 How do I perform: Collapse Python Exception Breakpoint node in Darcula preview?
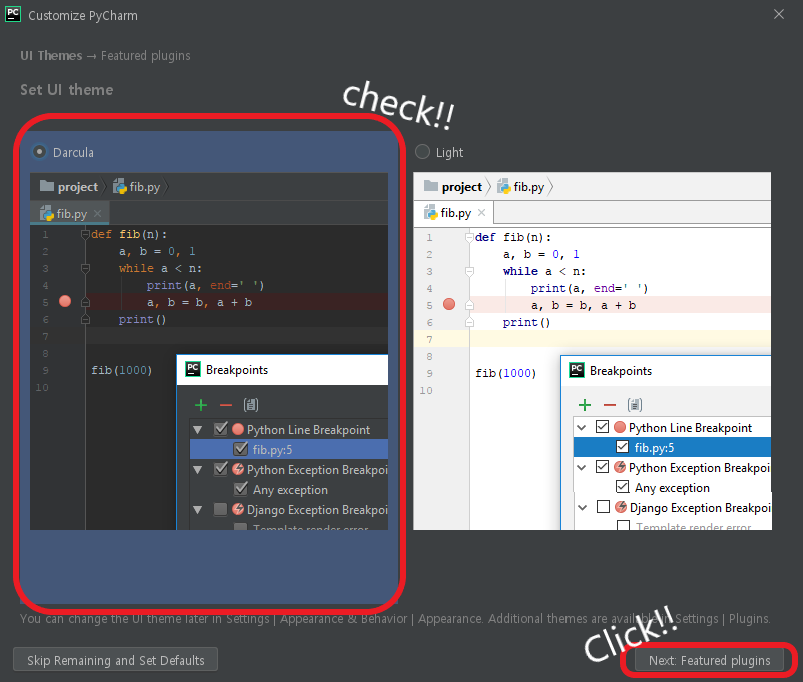pyautogui.click(x=198, y=470)
